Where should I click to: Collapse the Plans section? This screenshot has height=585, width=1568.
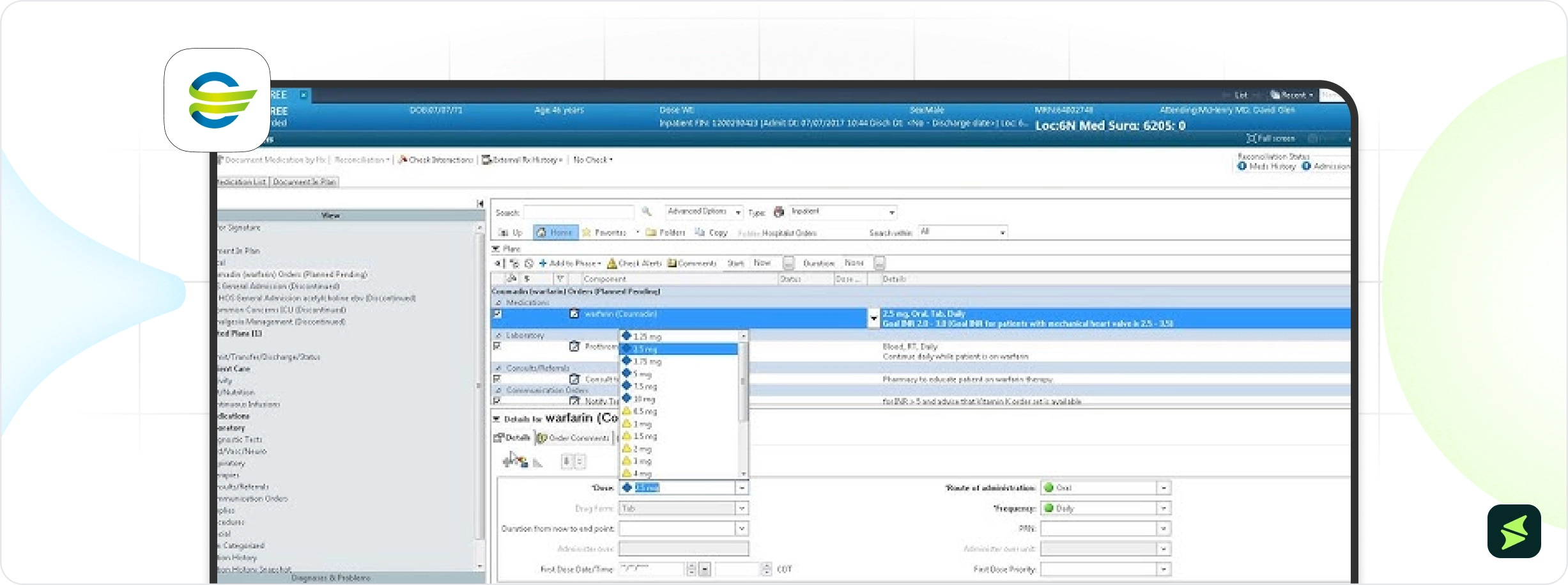[496, 249]
